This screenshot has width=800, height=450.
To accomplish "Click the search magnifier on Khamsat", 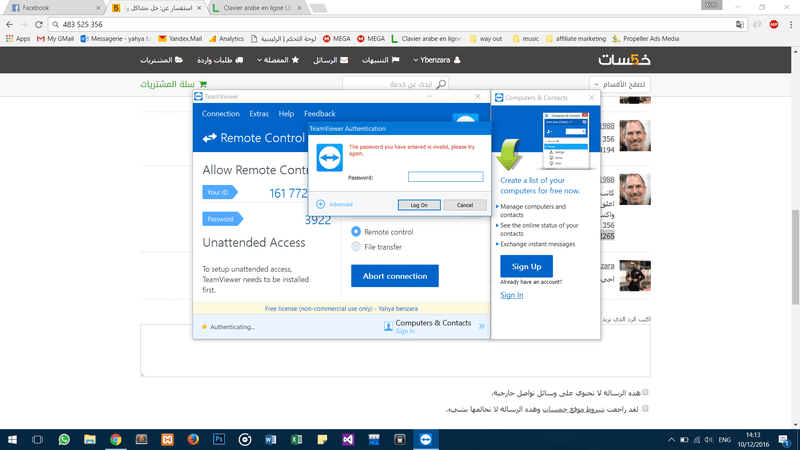I will [x=441, y=84].
